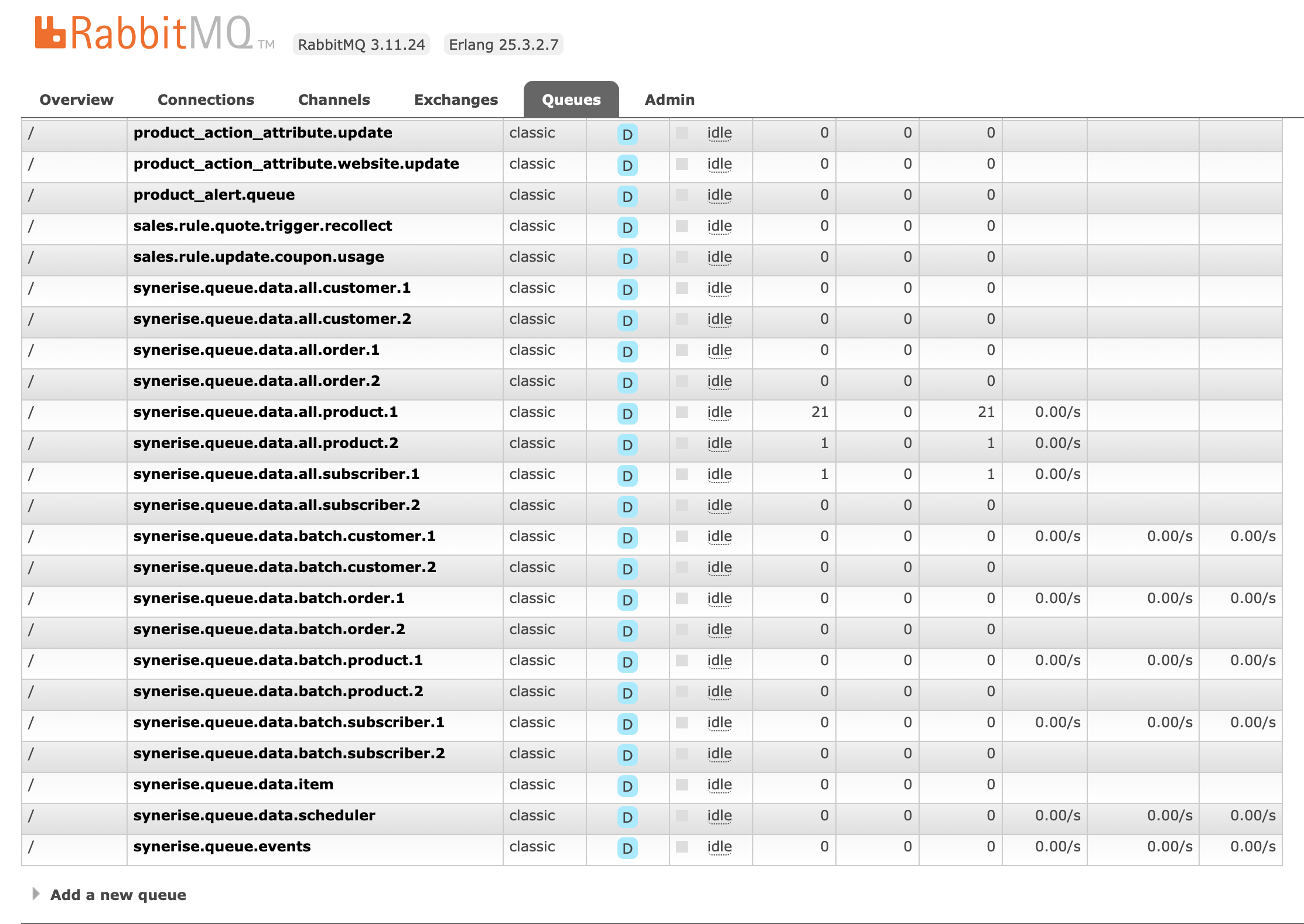The image size is (1304, 924).
Task: Click the RabbitMQ 3.11.24 version badge
Action: click(x=361, y=44)
